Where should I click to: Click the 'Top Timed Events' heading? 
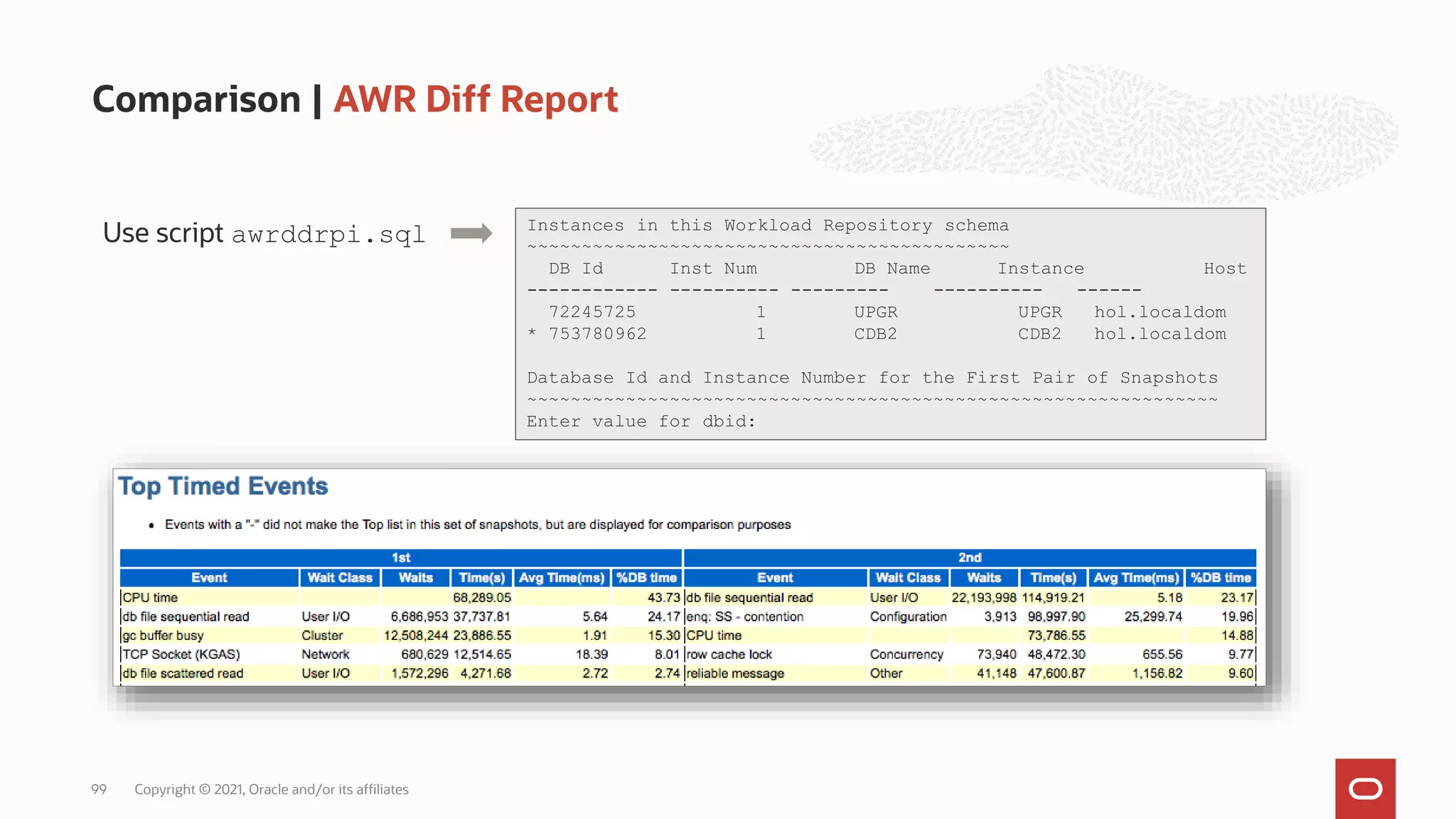223,486
